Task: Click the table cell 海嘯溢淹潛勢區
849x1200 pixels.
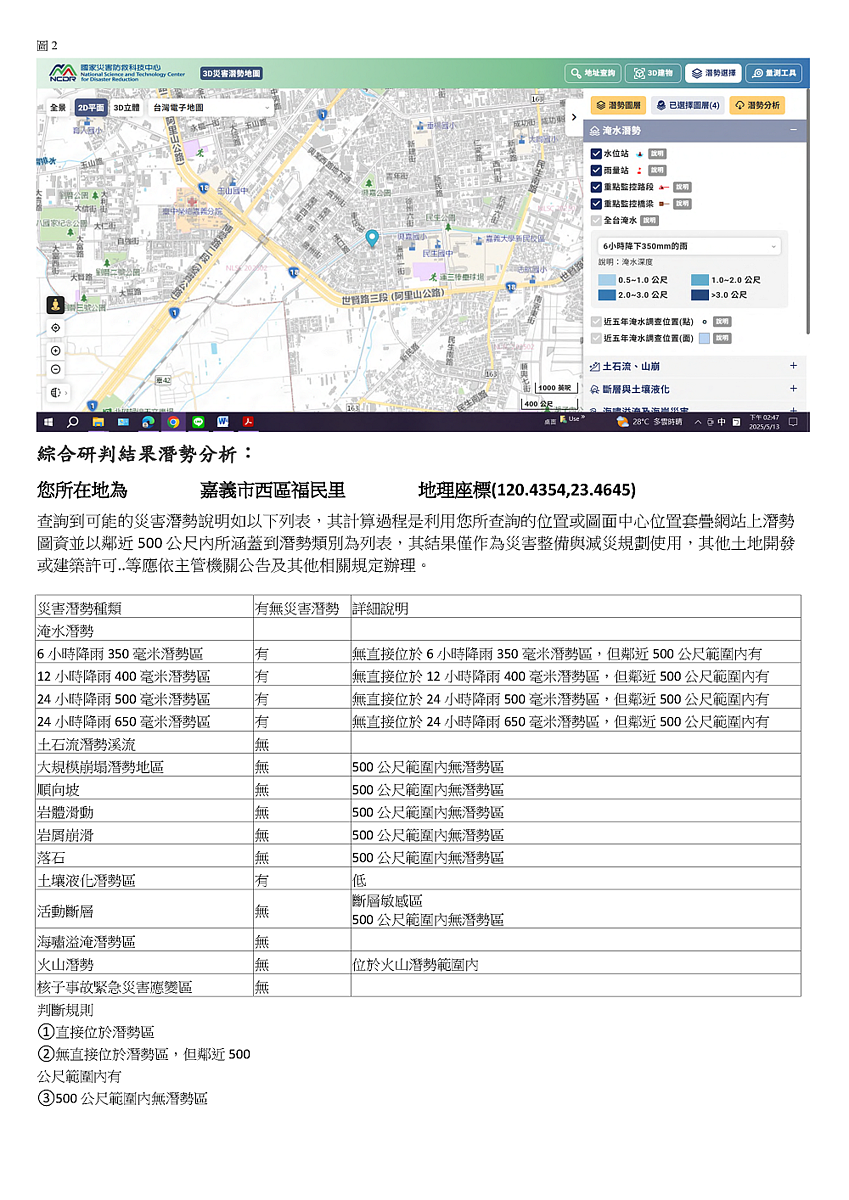Action: (144, 942)
